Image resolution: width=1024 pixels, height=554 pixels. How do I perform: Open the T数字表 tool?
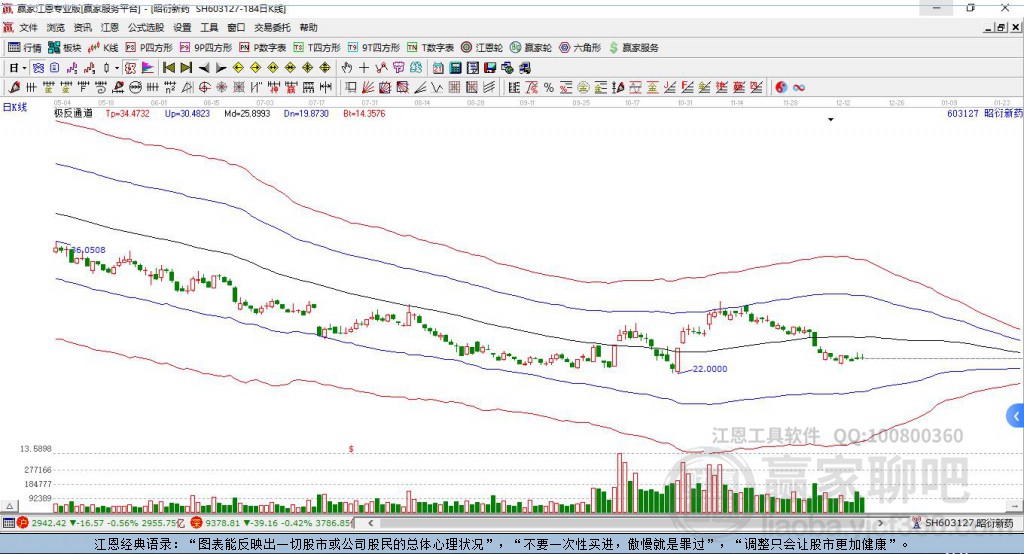(430, 48)
